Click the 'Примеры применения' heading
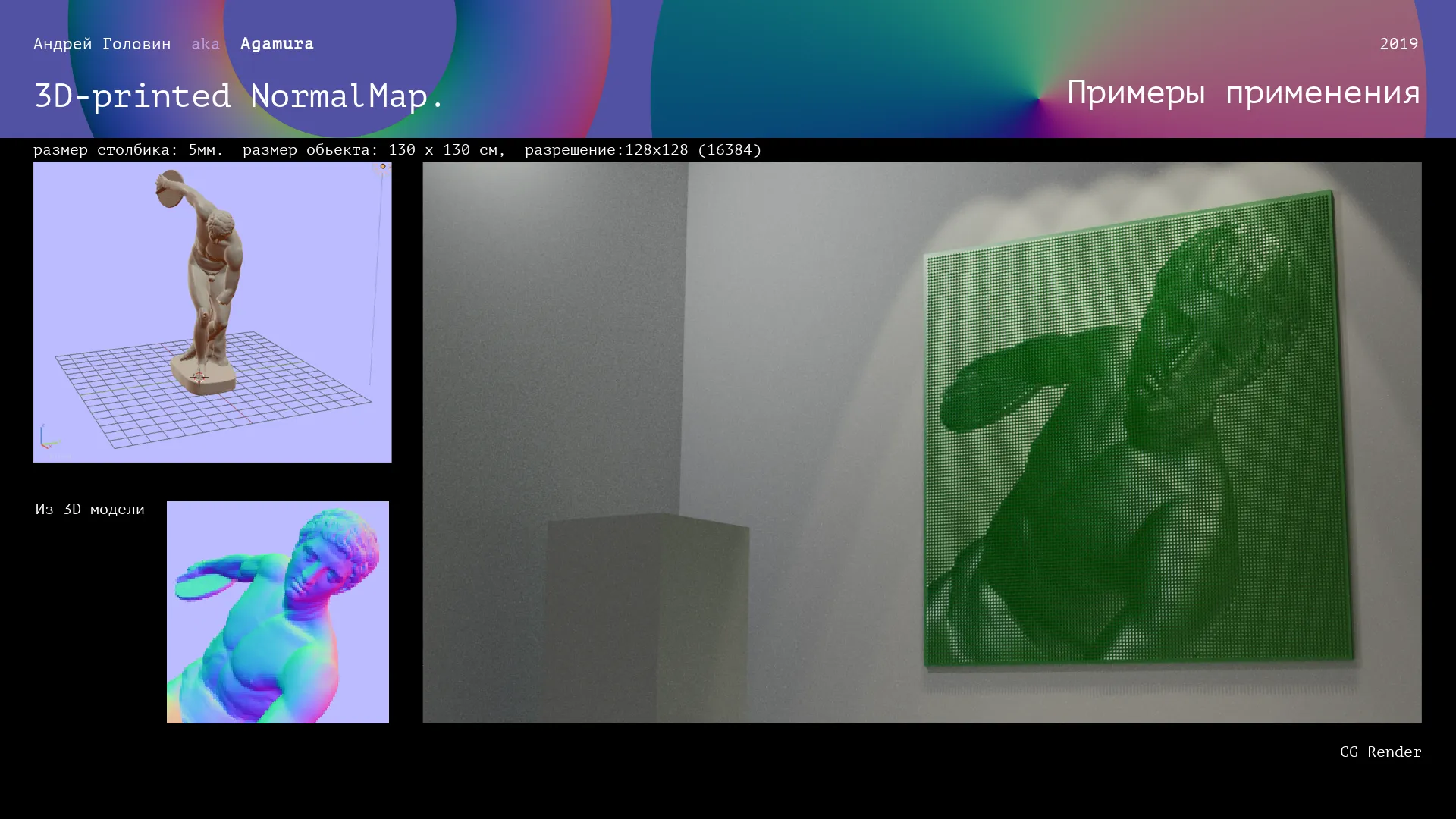This screenshot has height=819, width=1456. (1243, 93)
